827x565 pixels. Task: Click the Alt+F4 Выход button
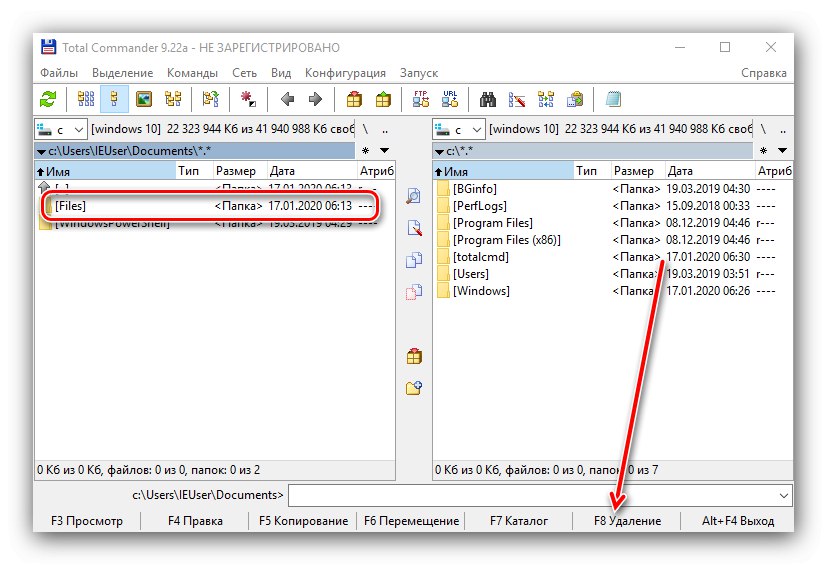(738, 521)
